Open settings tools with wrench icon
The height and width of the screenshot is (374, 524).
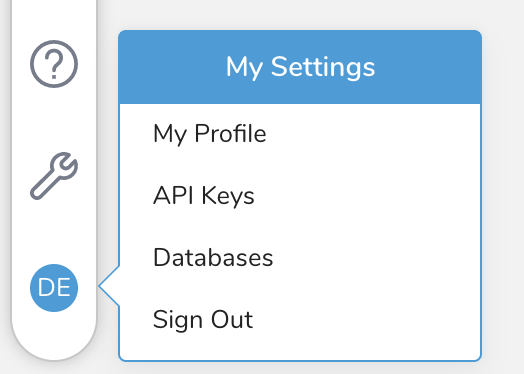point(54,176)
